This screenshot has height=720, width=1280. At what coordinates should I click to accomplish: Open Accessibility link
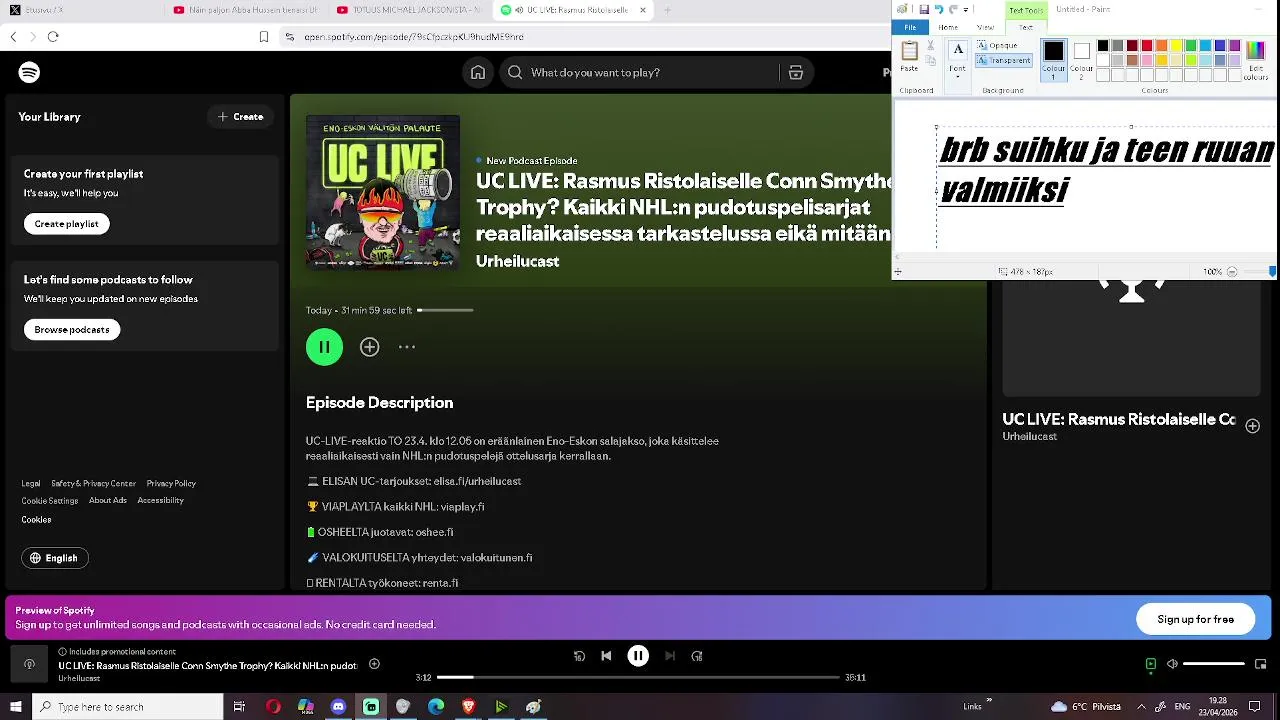point(160,501)
